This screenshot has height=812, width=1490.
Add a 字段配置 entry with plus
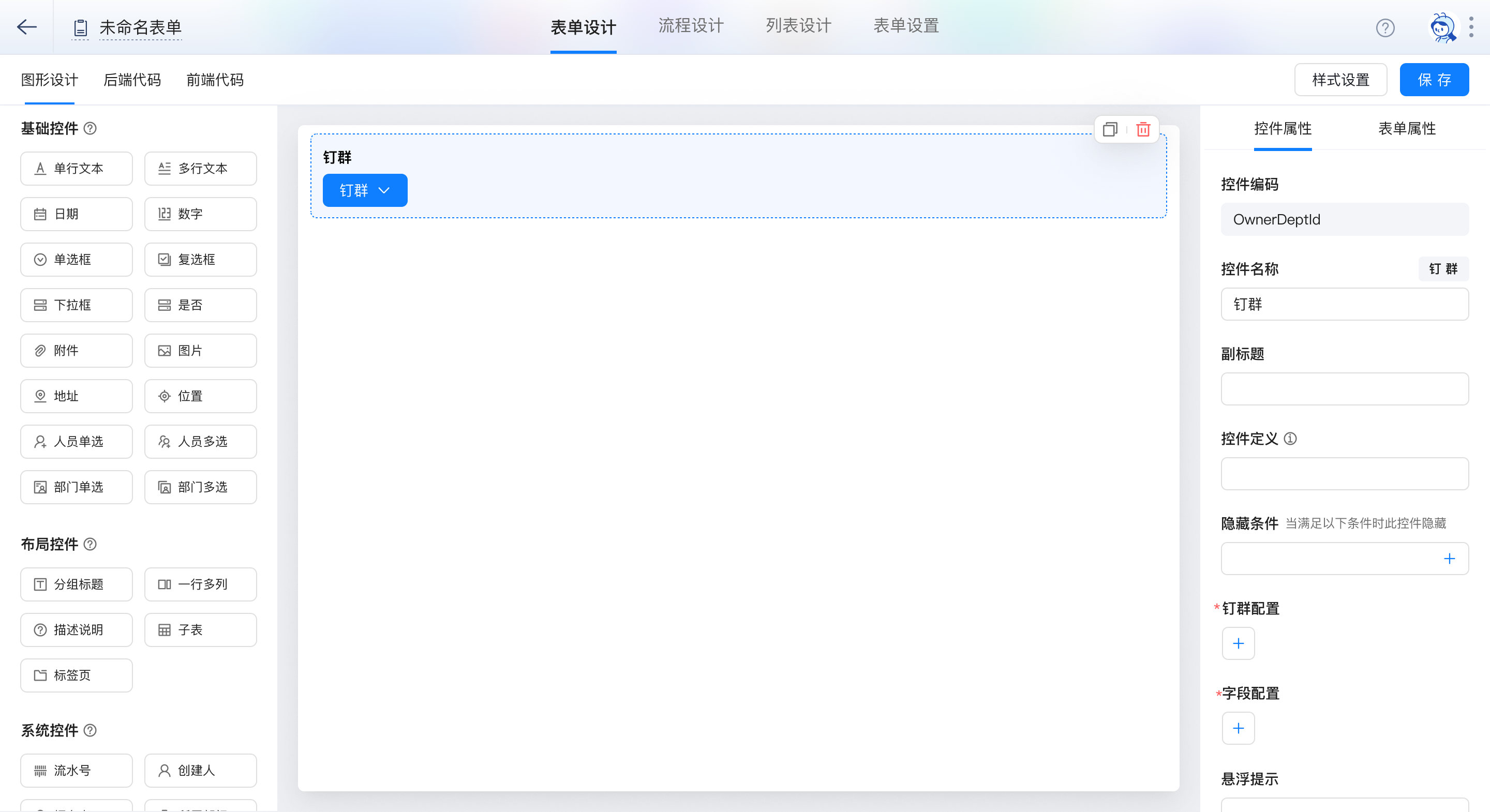1238,728
